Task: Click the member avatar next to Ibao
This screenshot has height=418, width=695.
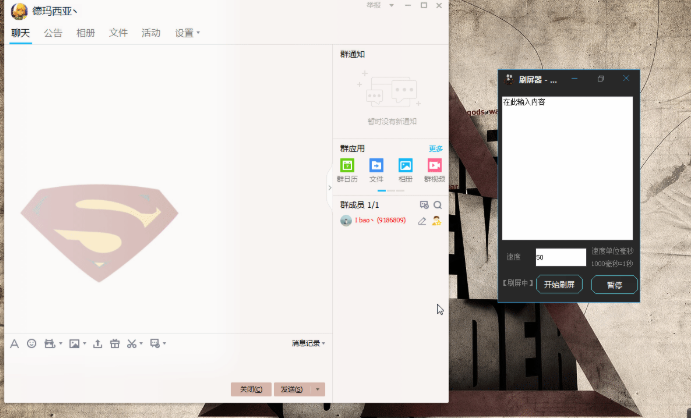Action: tap(346, 220)
